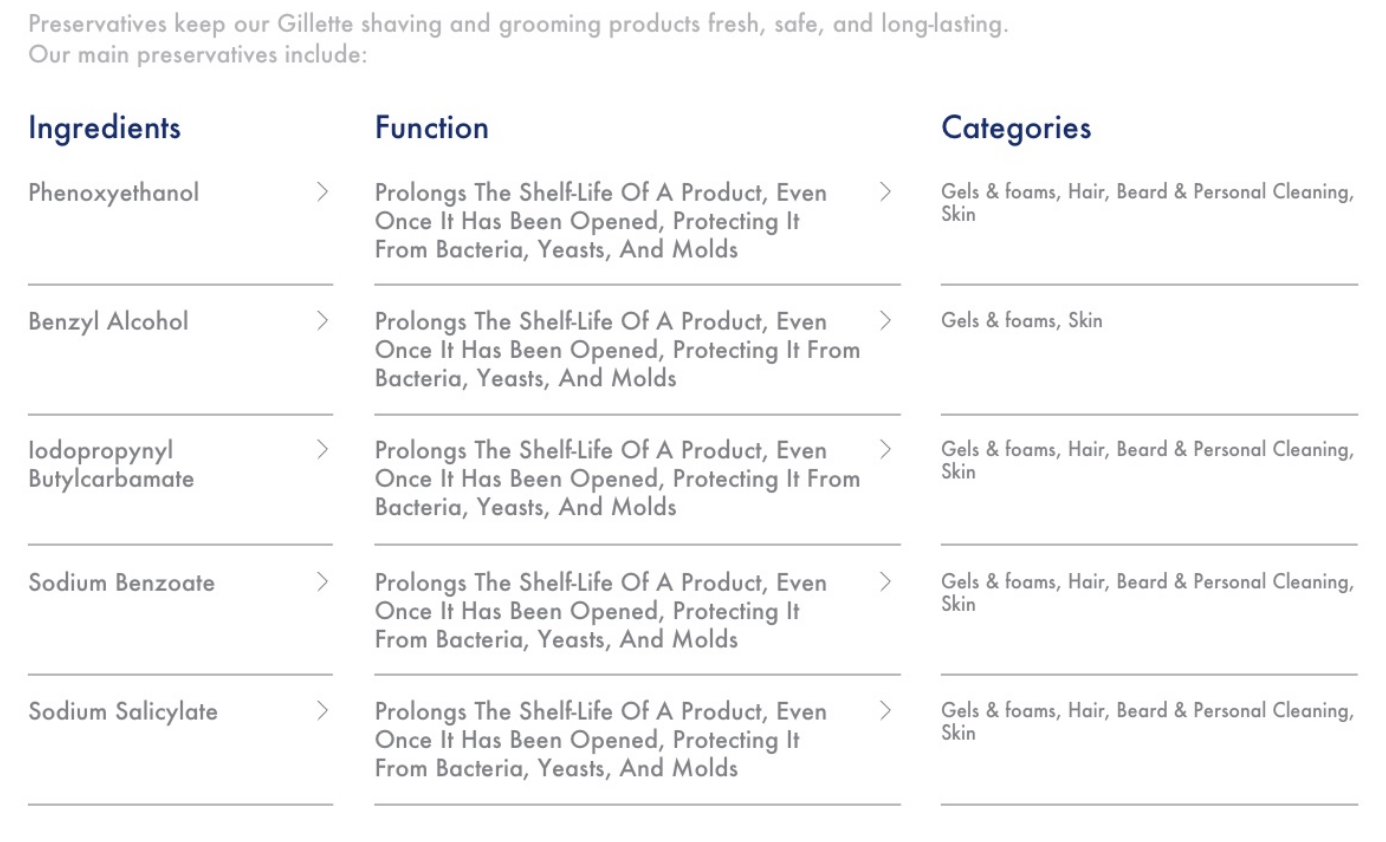Click the Phenoxyethanol function description text
1386x842 pixels.
(601, 221)
